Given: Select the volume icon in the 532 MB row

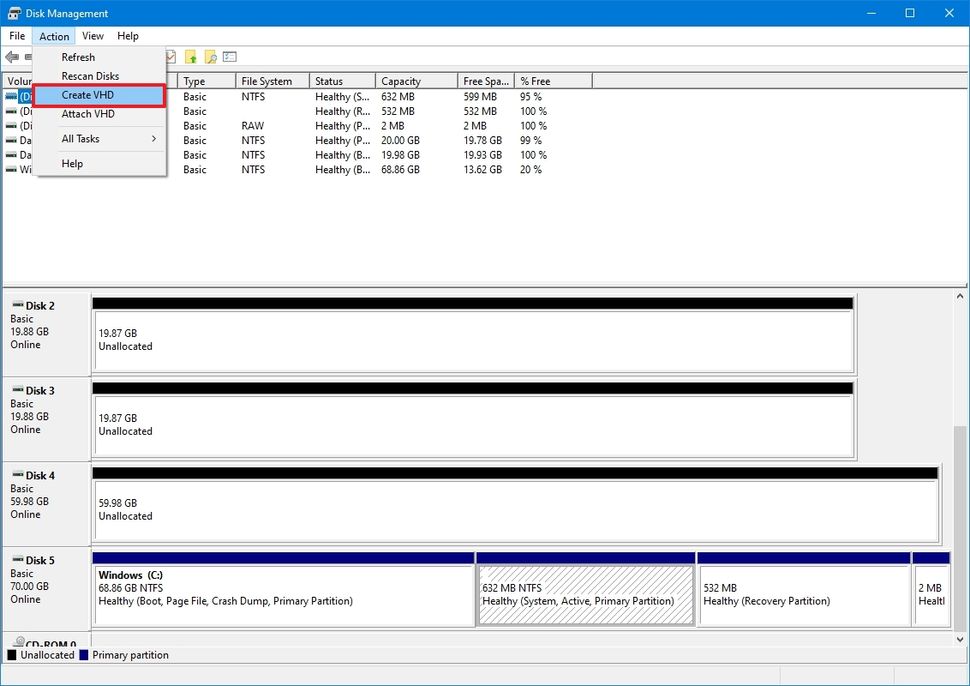Looking at the screenshot, I should tap(11, 111).
